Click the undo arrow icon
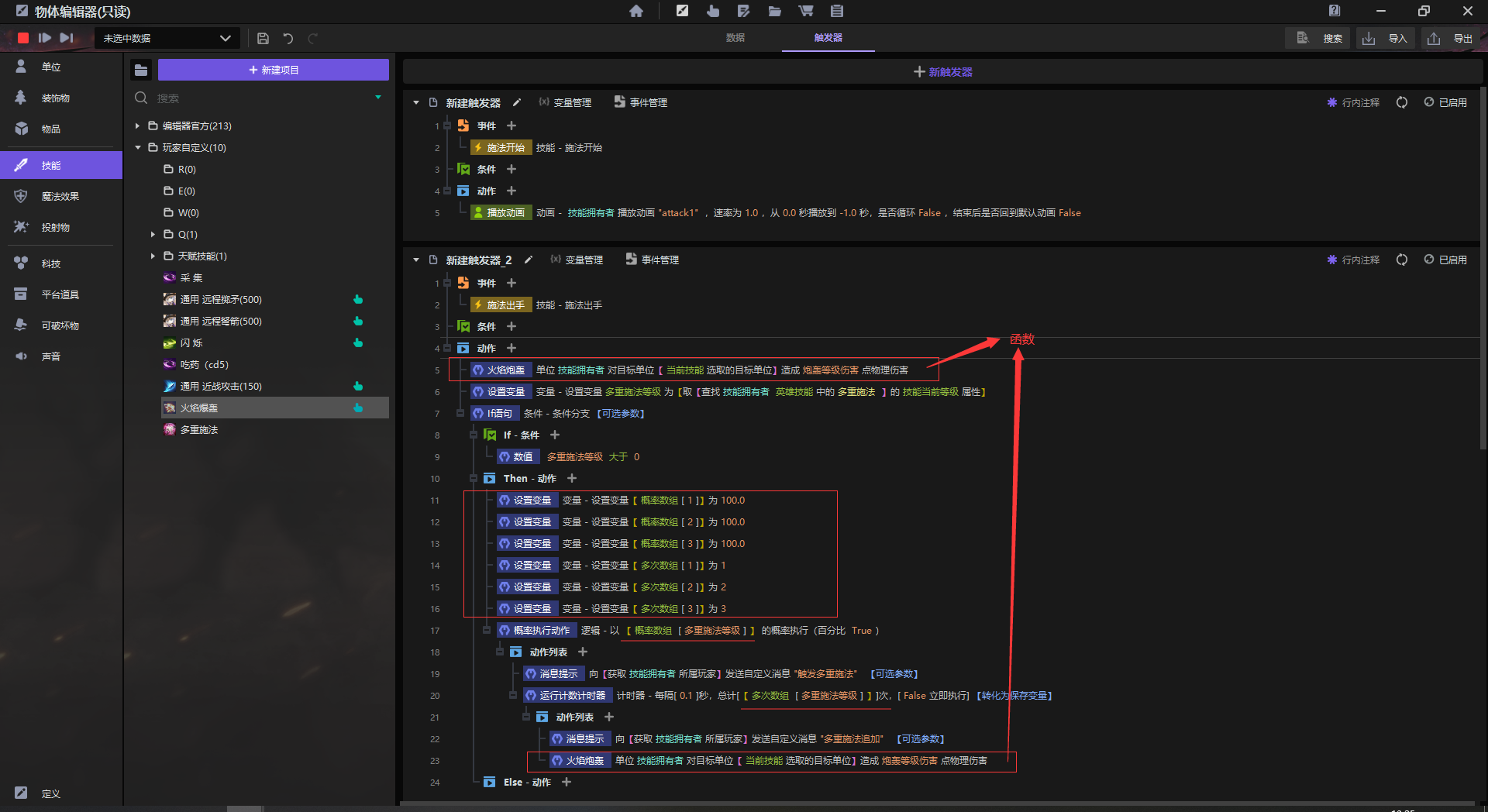 click(x=288, y=38)
